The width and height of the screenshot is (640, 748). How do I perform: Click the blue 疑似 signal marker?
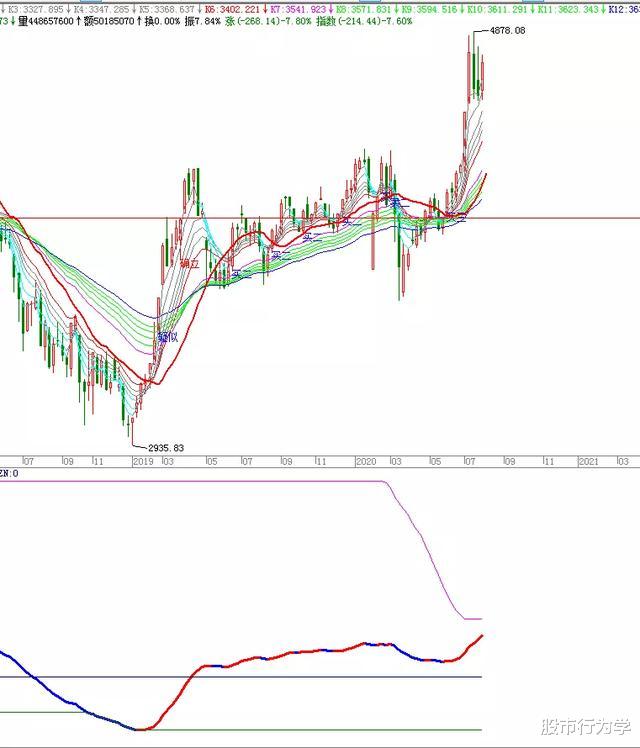[168, 337]
